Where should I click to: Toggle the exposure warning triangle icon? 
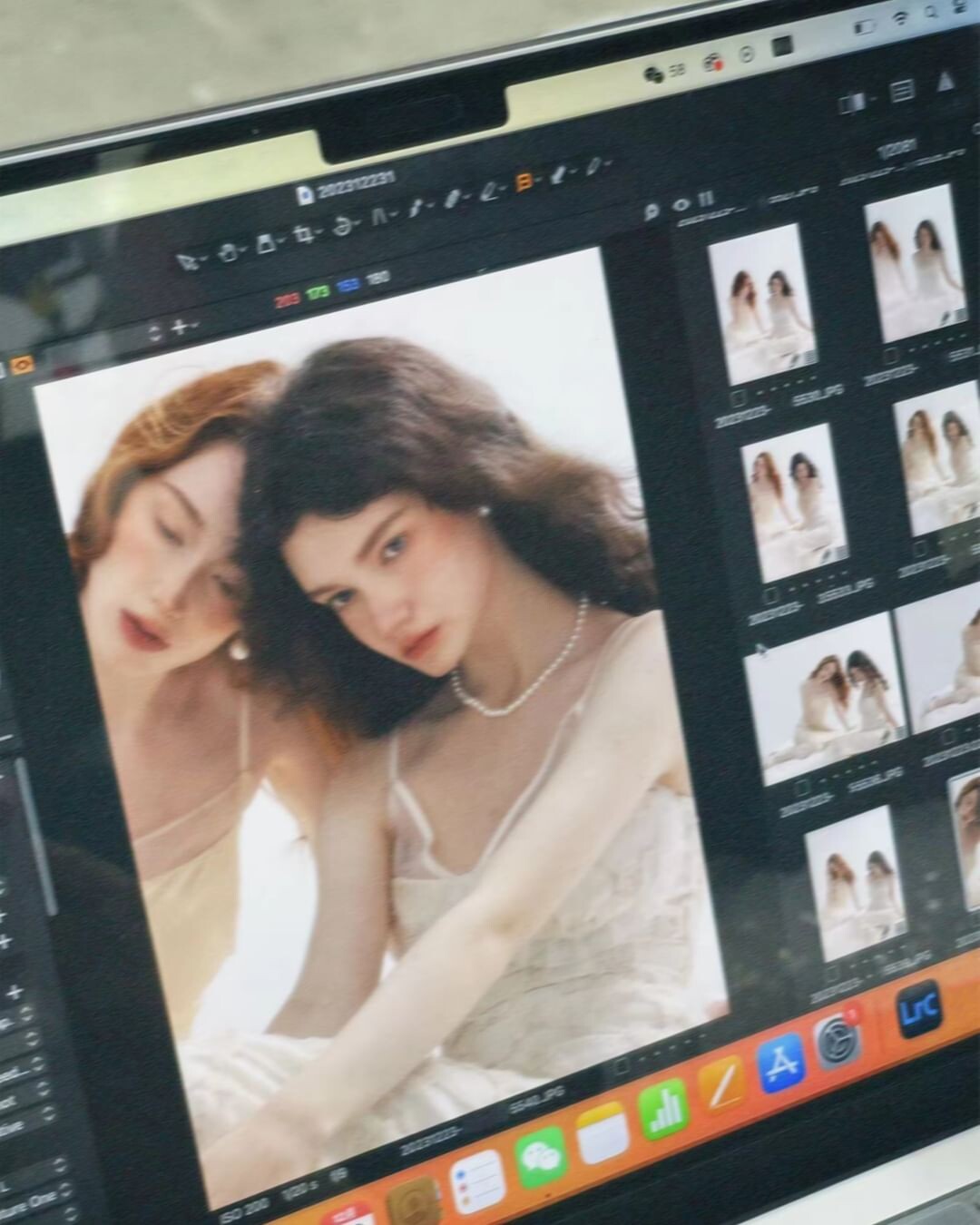(x=946, y=81)
